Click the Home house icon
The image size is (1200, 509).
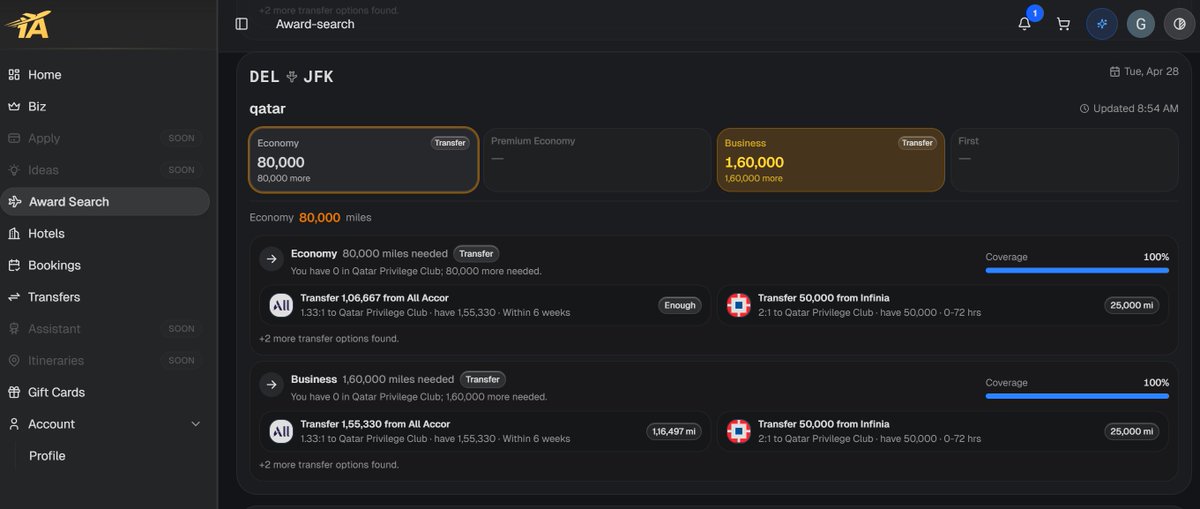click(14, 75)
